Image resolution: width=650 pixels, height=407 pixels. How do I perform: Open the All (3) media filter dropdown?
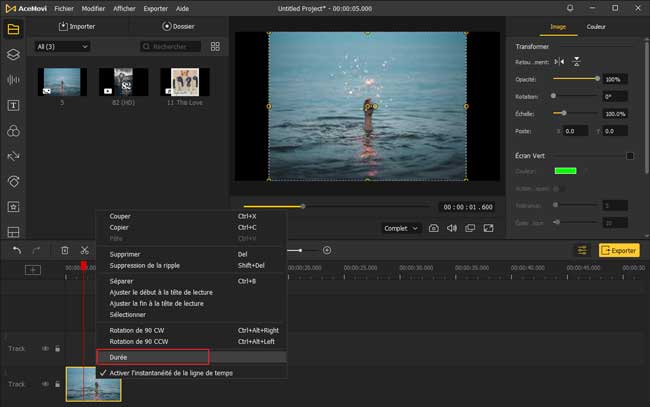click(62, 46)
